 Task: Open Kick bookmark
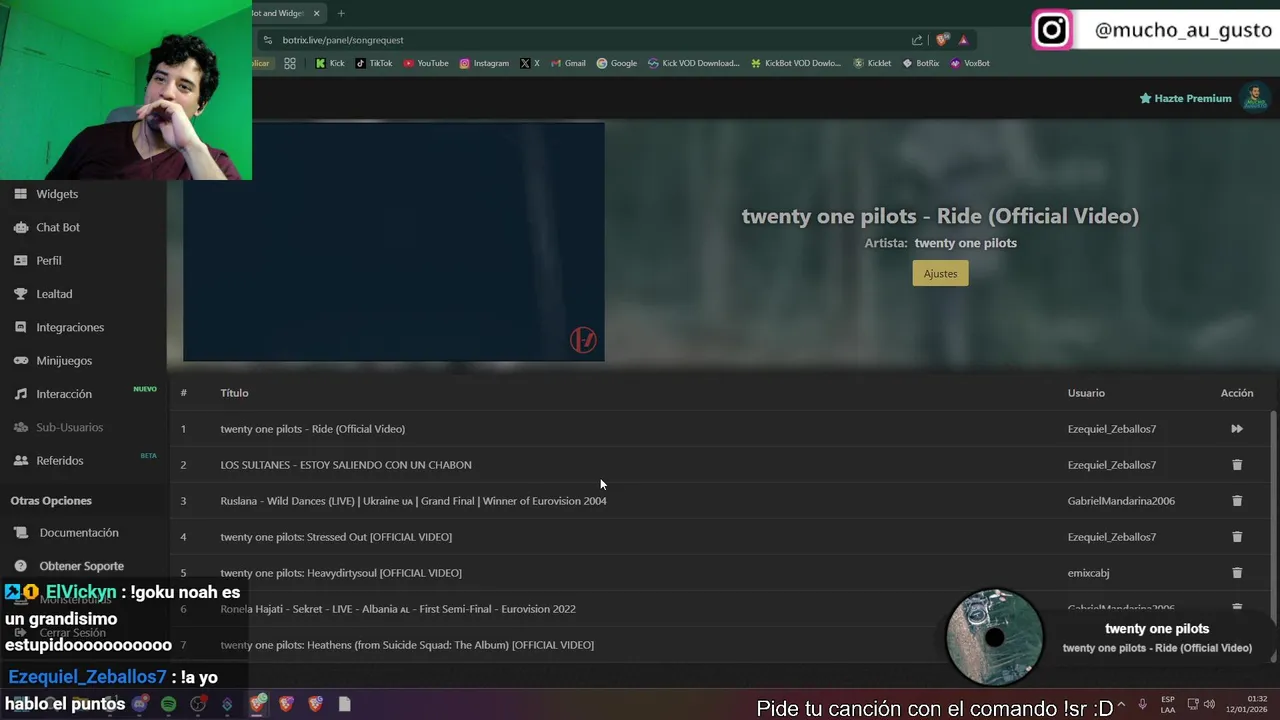330,63
